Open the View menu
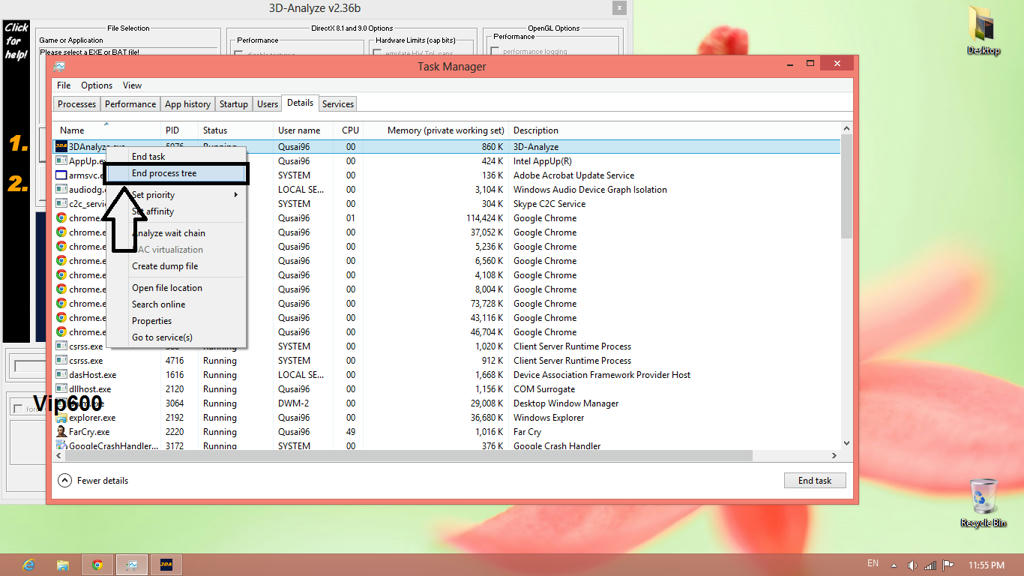The width and height of the screenshot is (1024, 576). coord(132,86)
